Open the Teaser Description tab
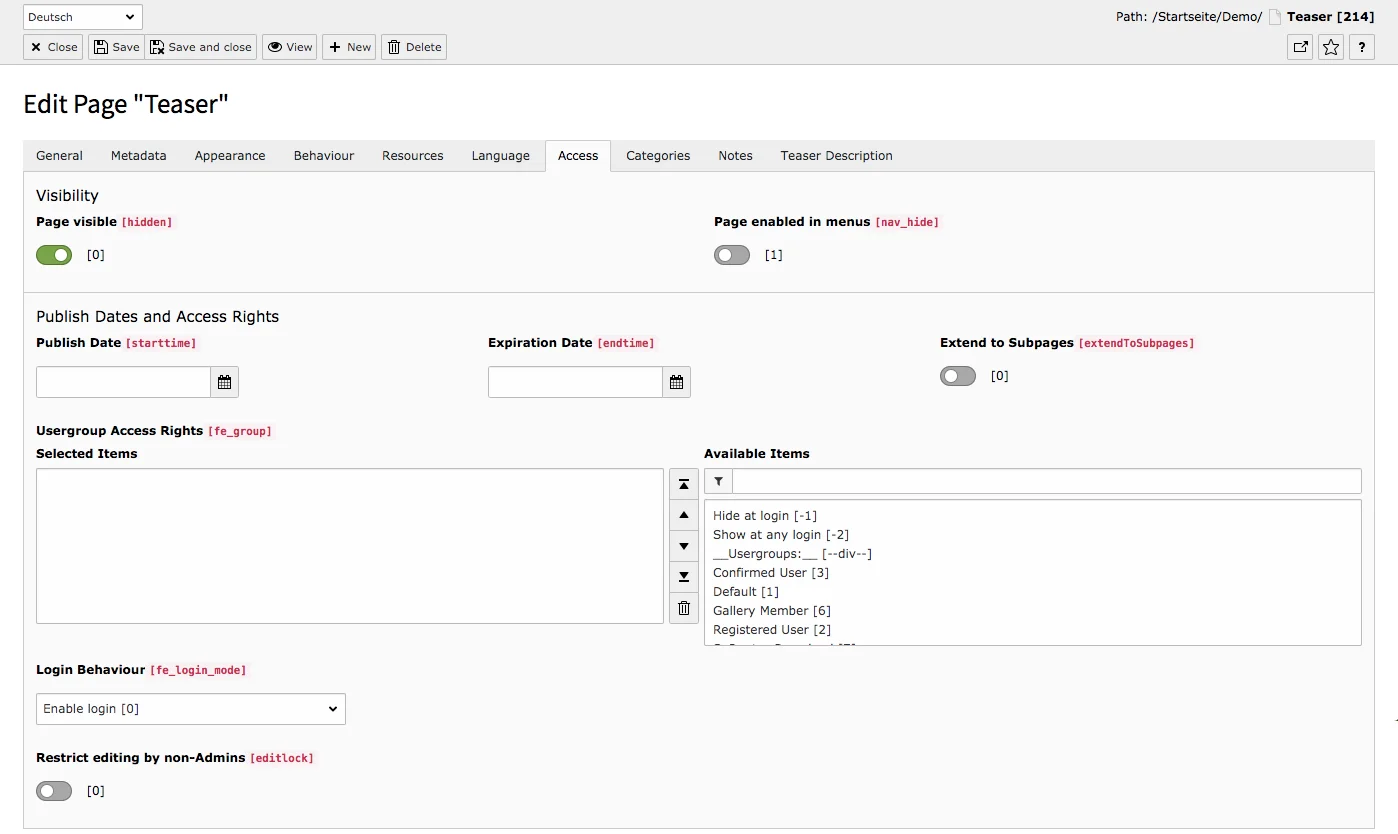 point(836,155)
